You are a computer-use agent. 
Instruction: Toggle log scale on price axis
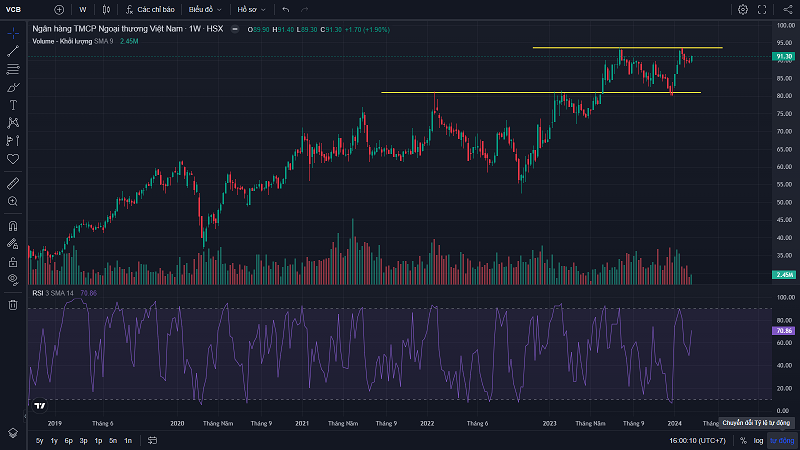click(758, 440)
